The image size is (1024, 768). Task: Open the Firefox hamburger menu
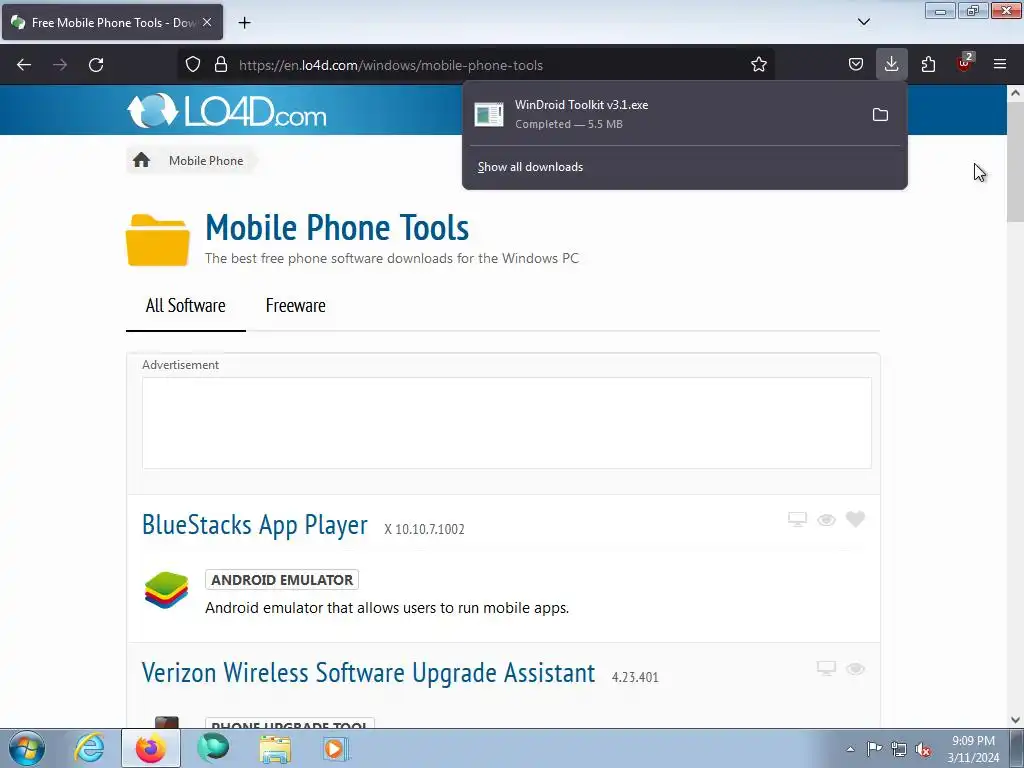click(x=1000, y=65)
